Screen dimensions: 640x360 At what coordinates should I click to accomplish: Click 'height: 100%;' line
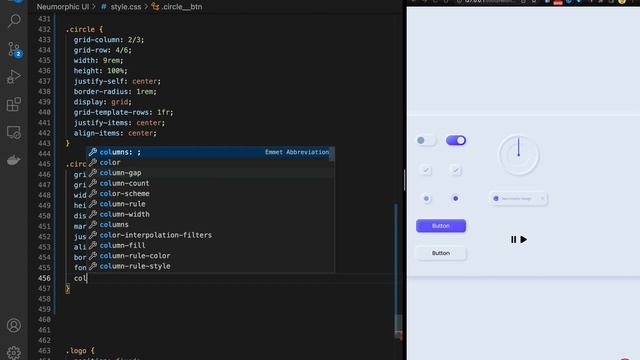tap(100, 71)
